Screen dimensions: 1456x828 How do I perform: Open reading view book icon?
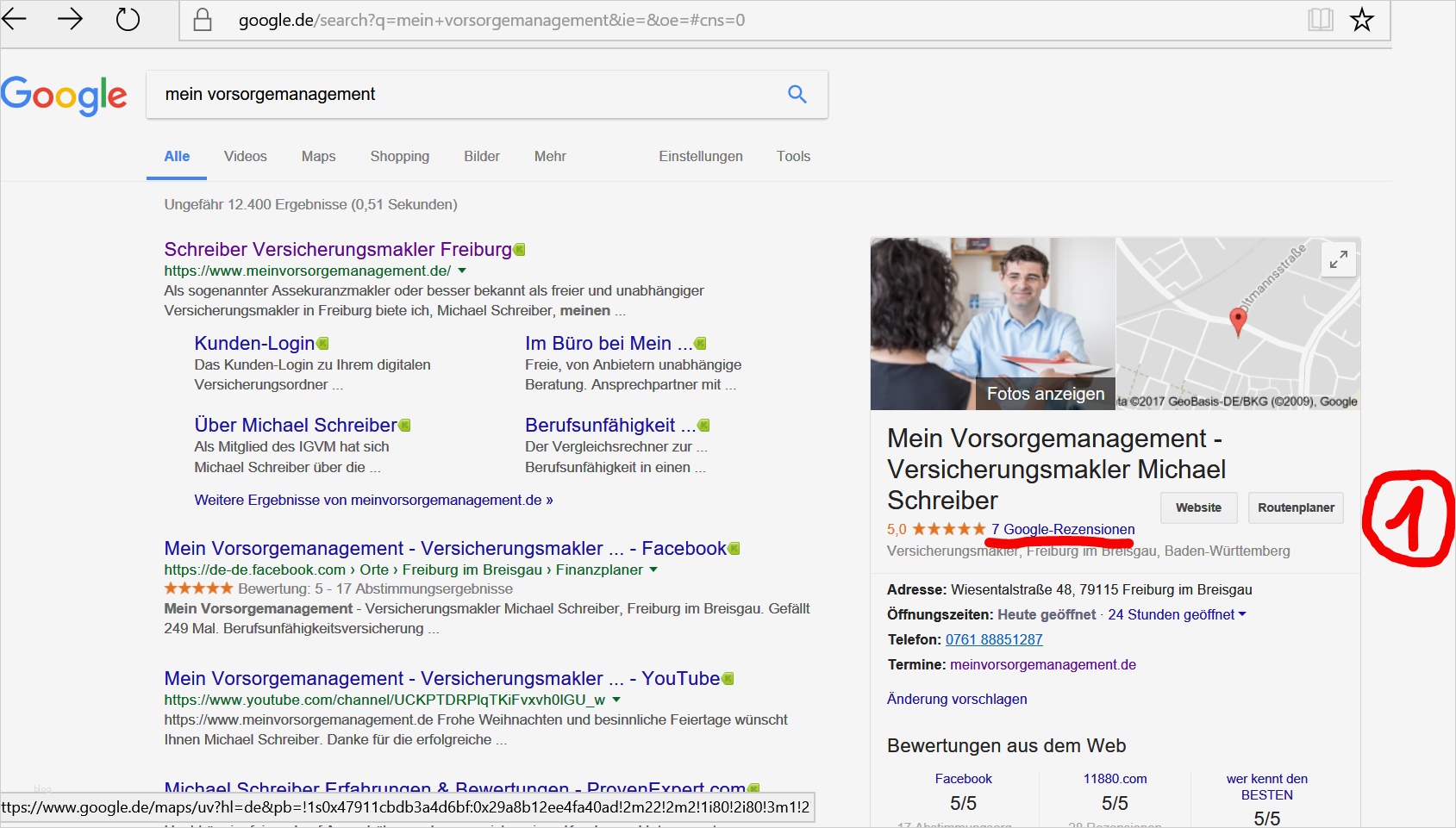point(1320,20)
